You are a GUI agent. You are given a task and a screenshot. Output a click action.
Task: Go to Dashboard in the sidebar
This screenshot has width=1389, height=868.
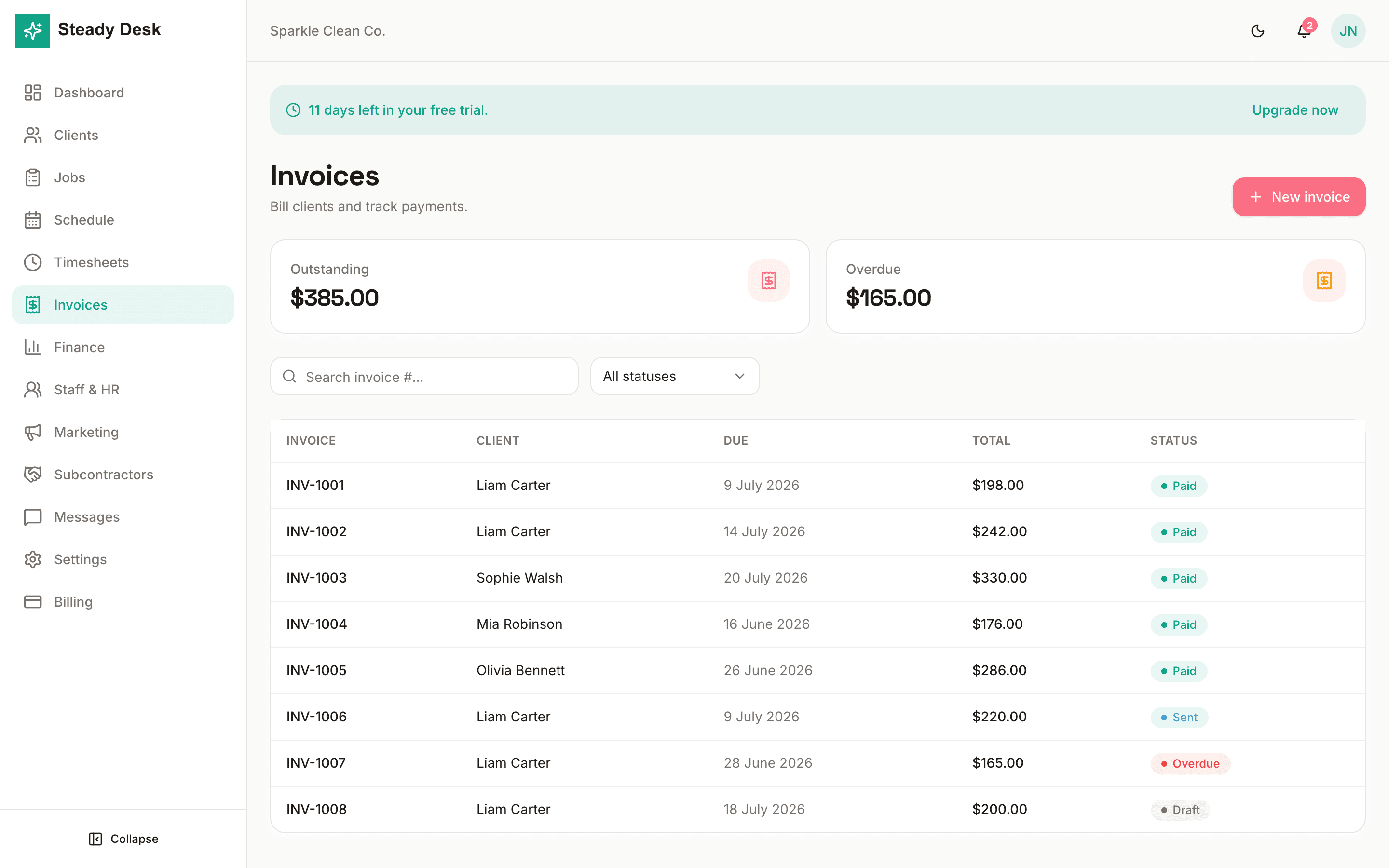point(123,93)
